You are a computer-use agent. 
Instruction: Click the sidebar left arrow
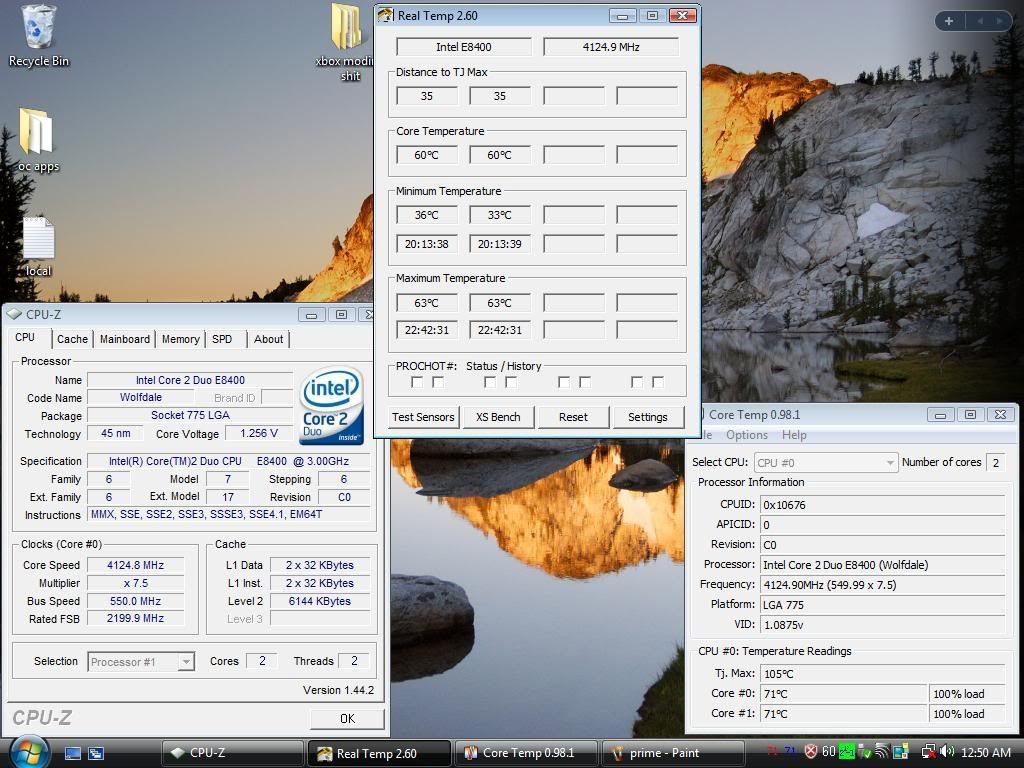click(980, 21)
